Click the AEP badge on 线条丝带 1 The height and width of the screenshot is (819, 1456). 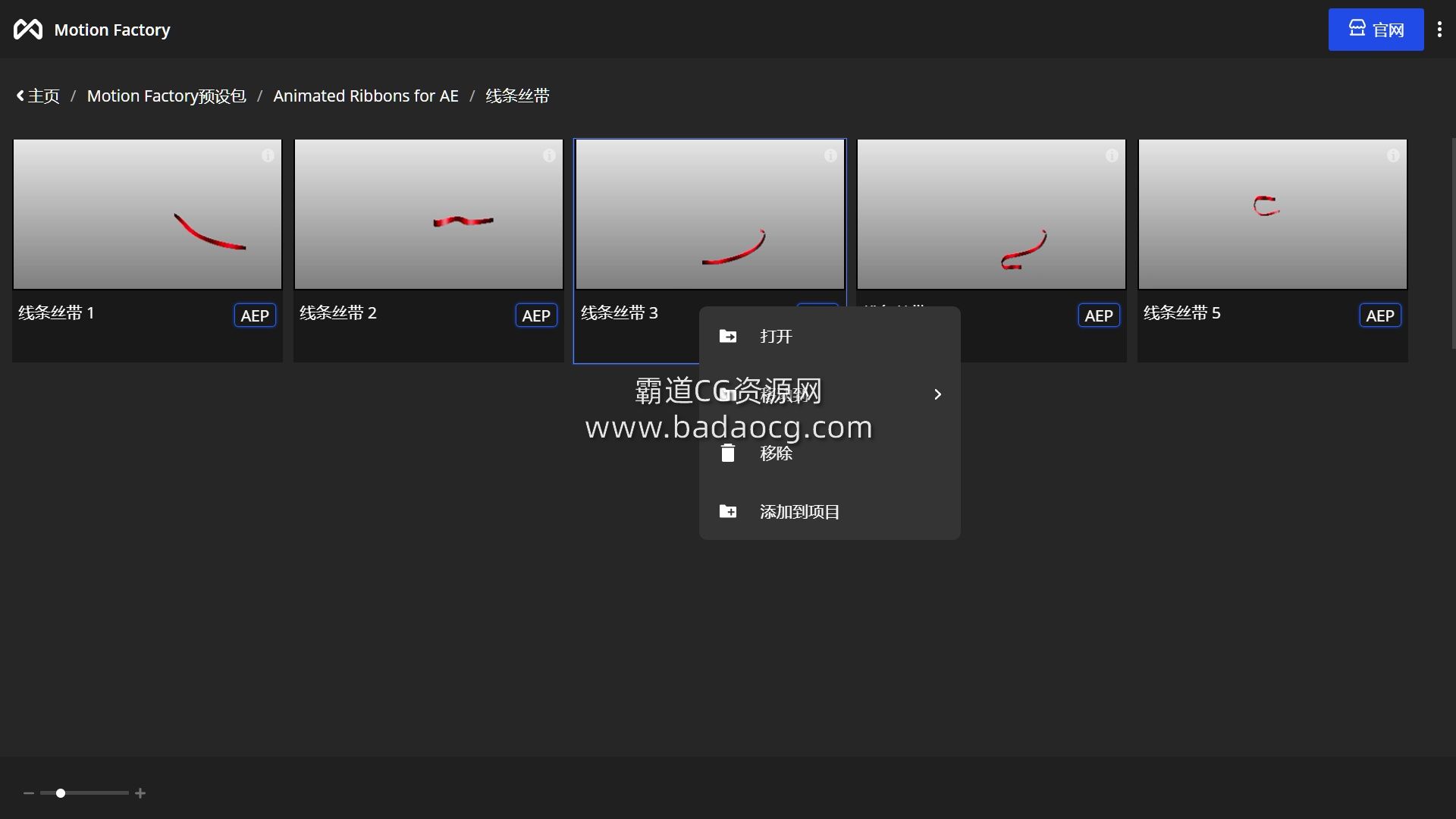point(255,315)
